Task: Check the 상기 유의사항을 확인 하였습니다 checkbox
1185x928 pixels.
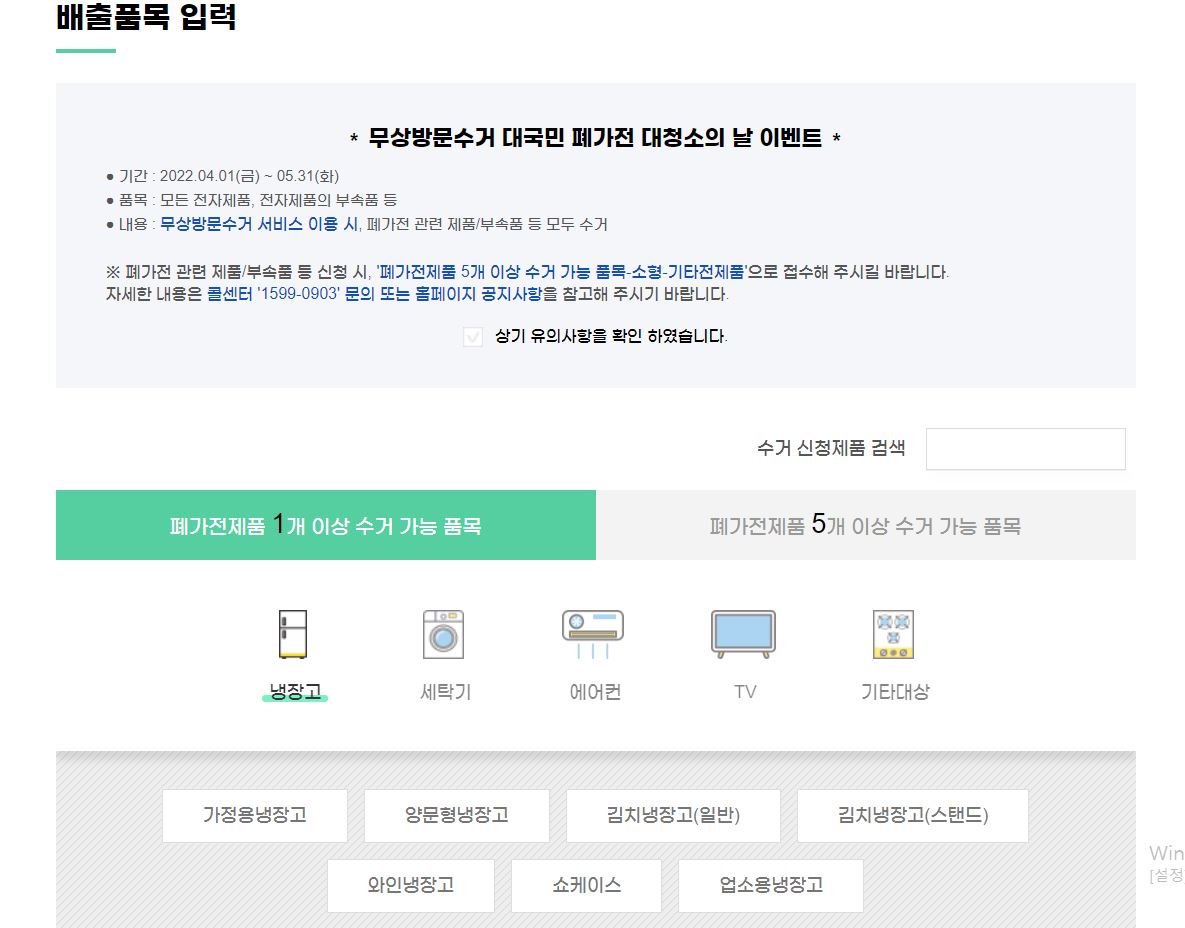Action: point(473,336)
